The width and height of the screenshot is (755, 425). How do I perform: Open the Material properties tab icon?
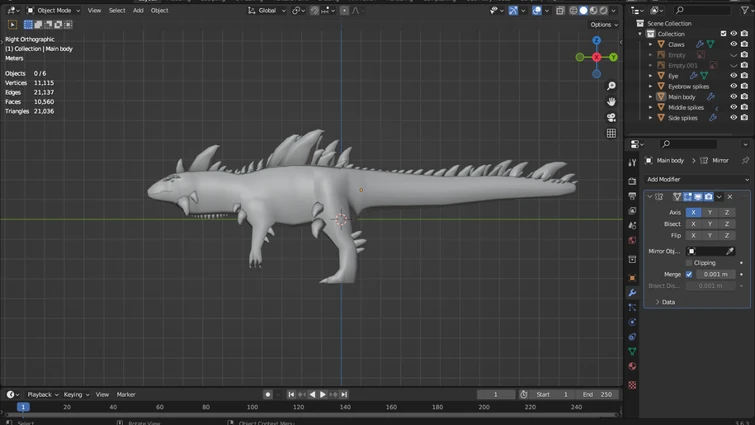tap(632, 367)
